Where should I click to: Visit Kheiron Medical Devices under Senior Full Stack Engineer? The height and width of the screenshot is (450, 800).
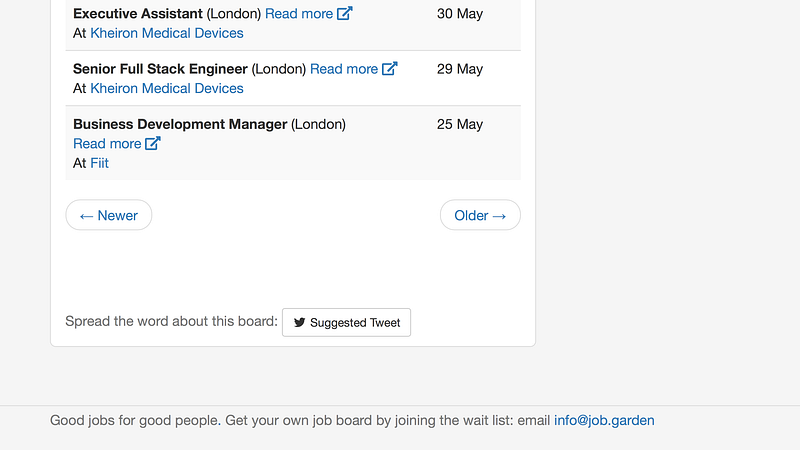pos(167,88)
